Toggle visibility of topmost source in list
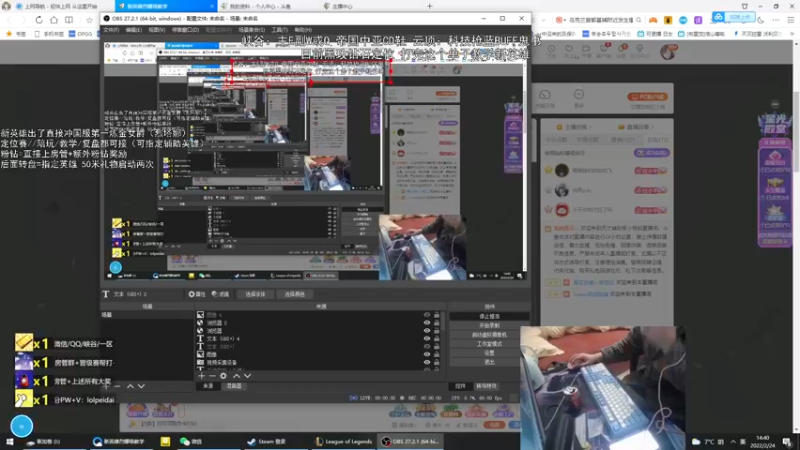 click(427, 315)
